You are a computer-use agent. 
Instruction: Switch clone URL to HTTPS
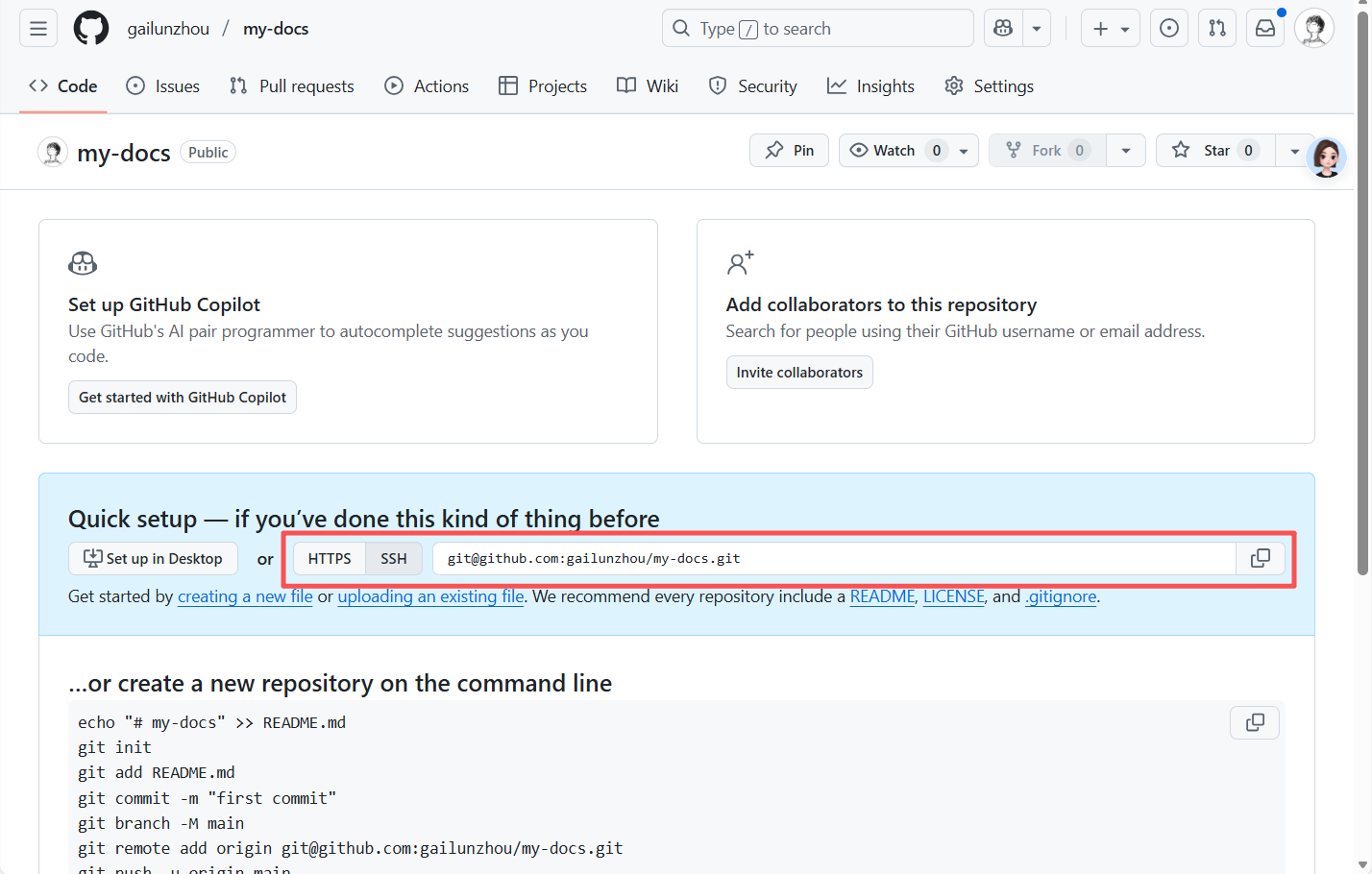click(x=330, y=559)
